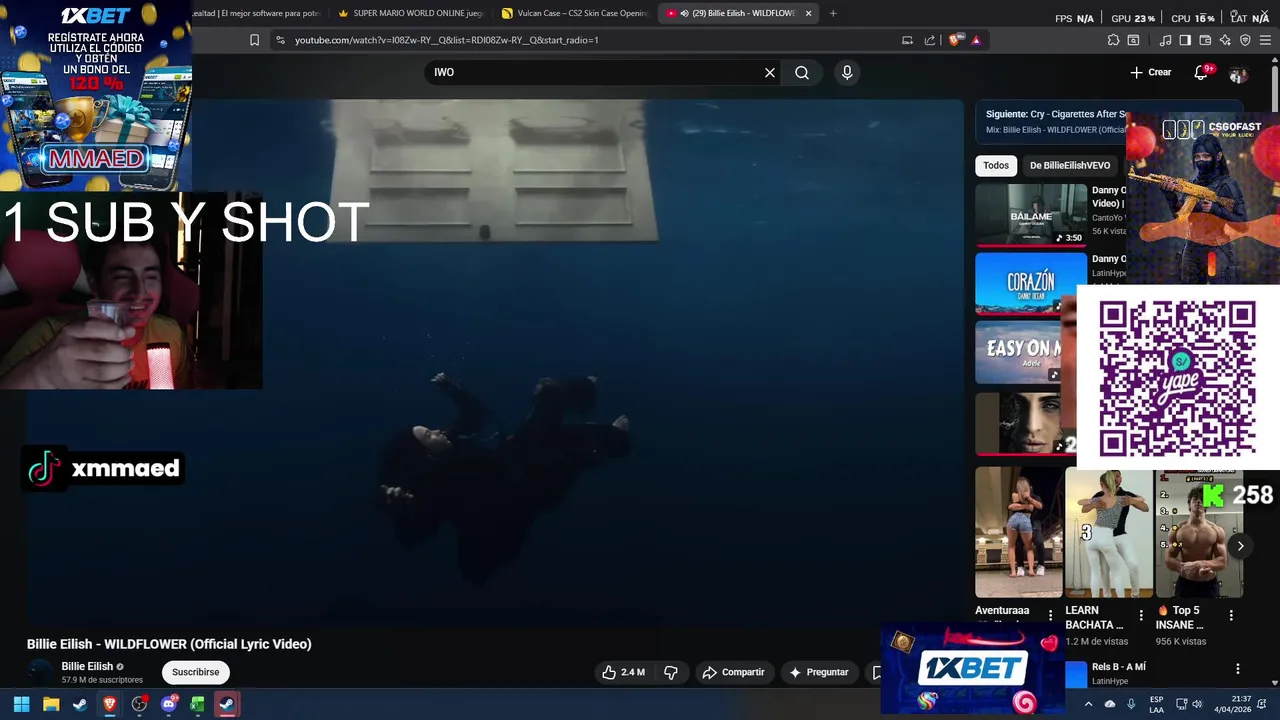Screen dimensions: 1280x720
Task: Click the YouTube search magnifier button
Action: (x=802, y=72)
